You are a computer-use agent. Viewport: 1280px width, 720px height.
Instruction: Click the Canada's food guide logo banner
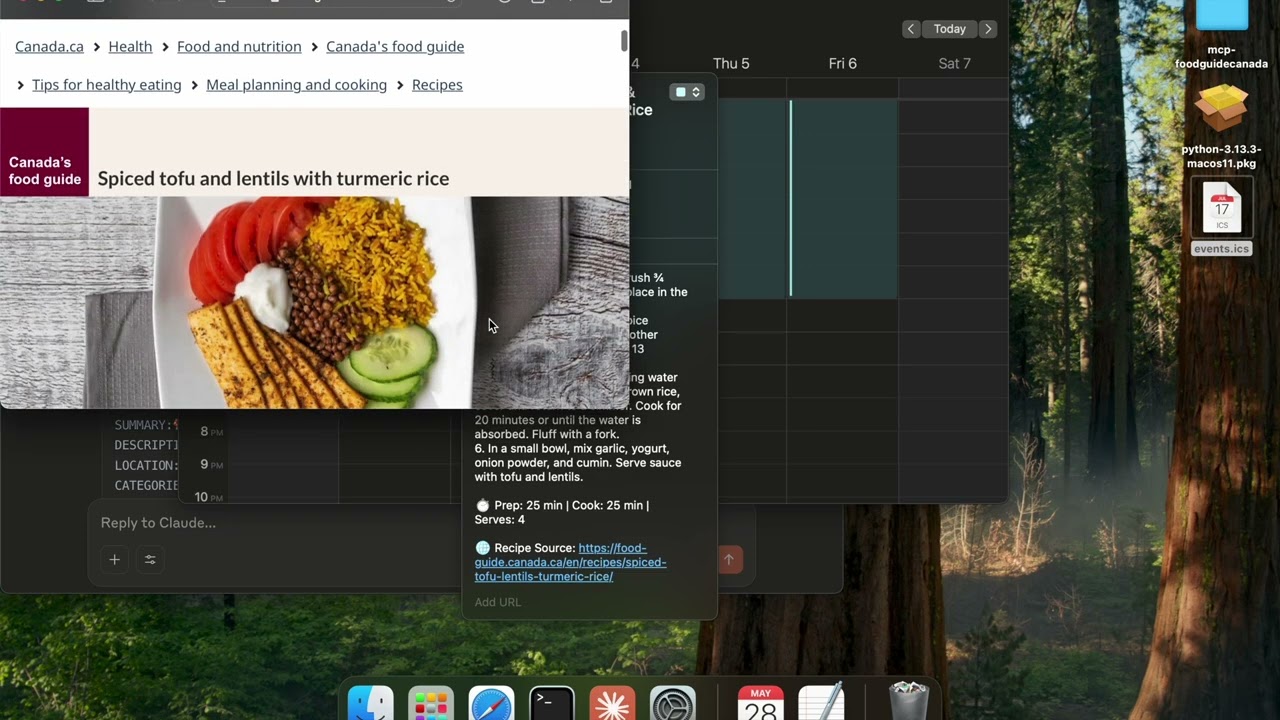click(44, 152)
